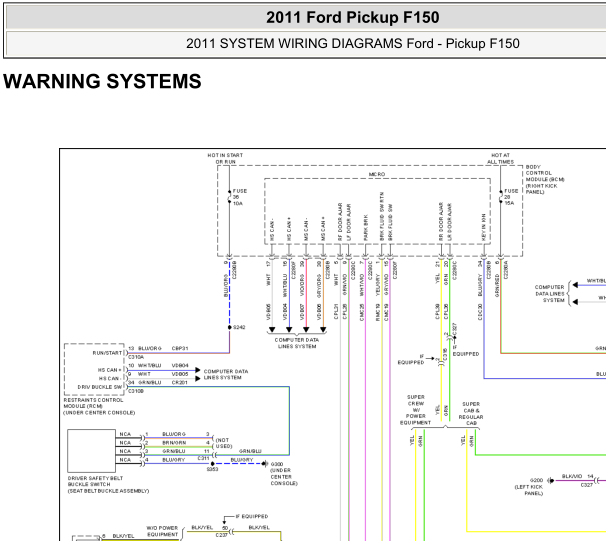606x541 pixels.
Task: Click the "HOT AT ALL TIMES" label
Action: 500,158
